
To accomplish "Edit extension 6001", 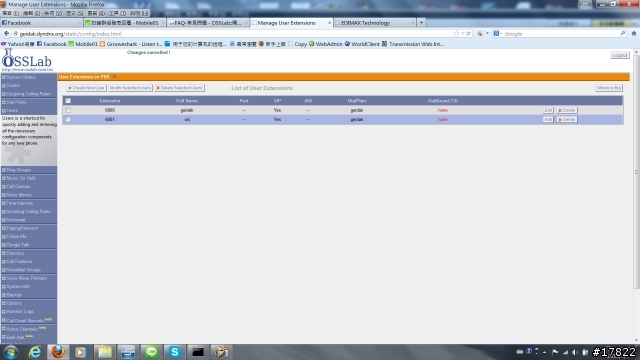I will tap(548, 120).
